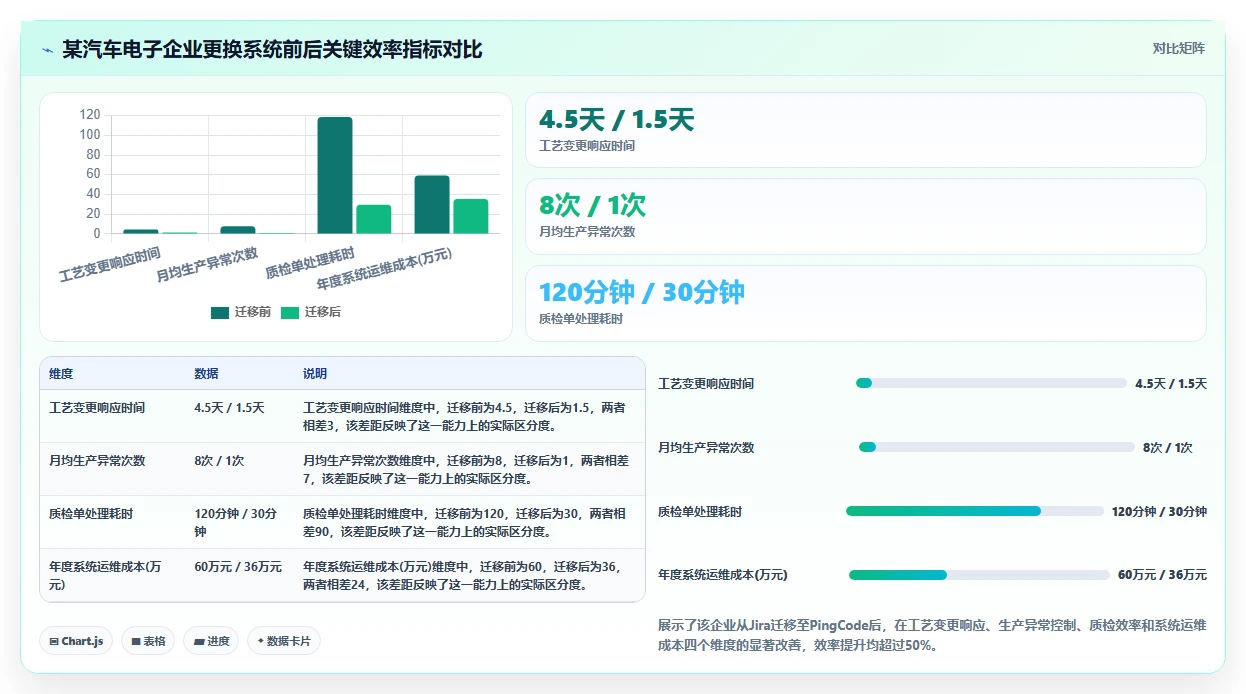This screenshot has height=694, width=1246.
Task: Click the 对比矩阵 label in header
Action: point(1179,48)
